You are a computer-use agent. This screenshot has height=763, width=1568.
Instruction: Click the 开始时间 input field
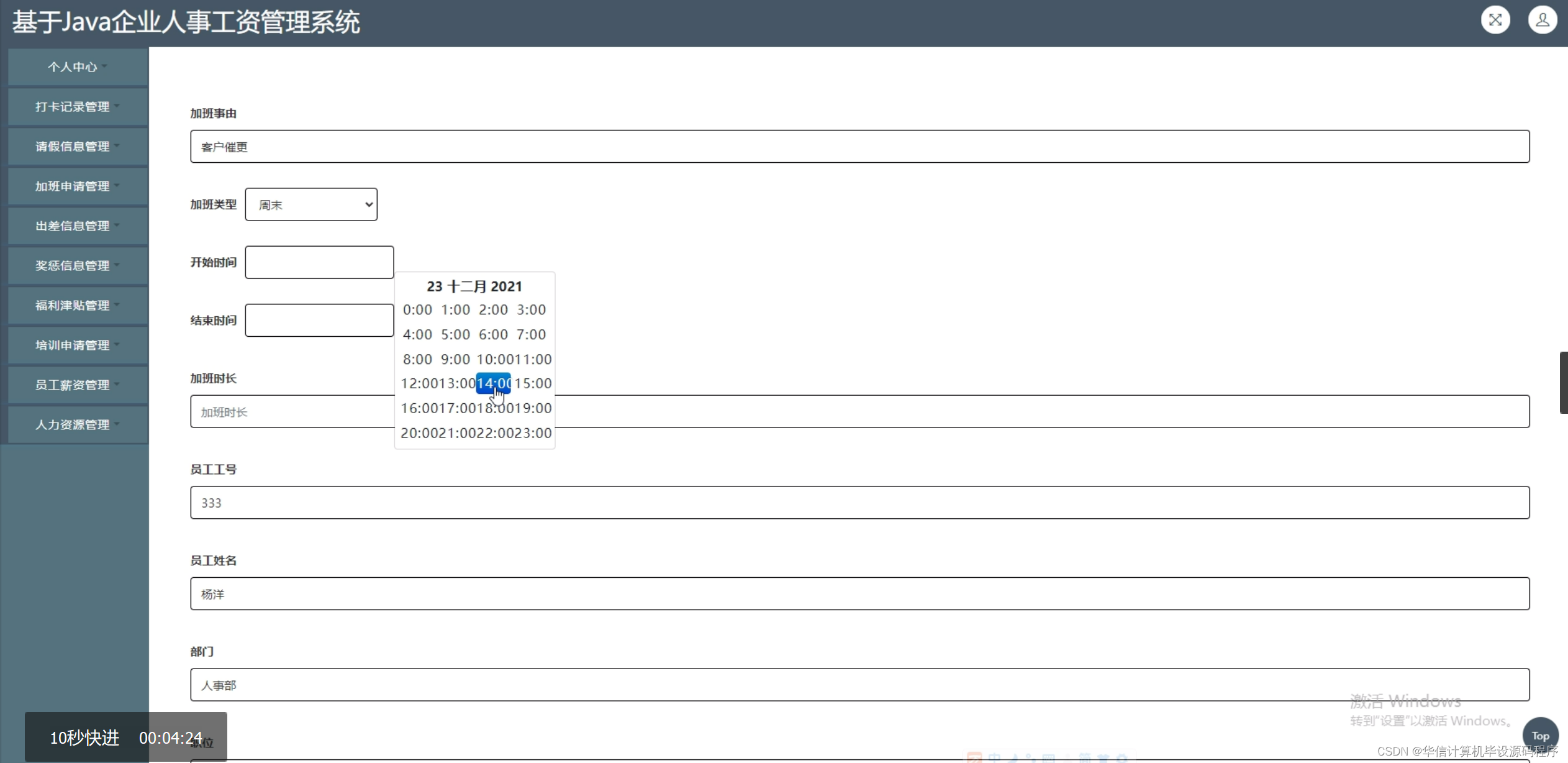pos(319,262)
